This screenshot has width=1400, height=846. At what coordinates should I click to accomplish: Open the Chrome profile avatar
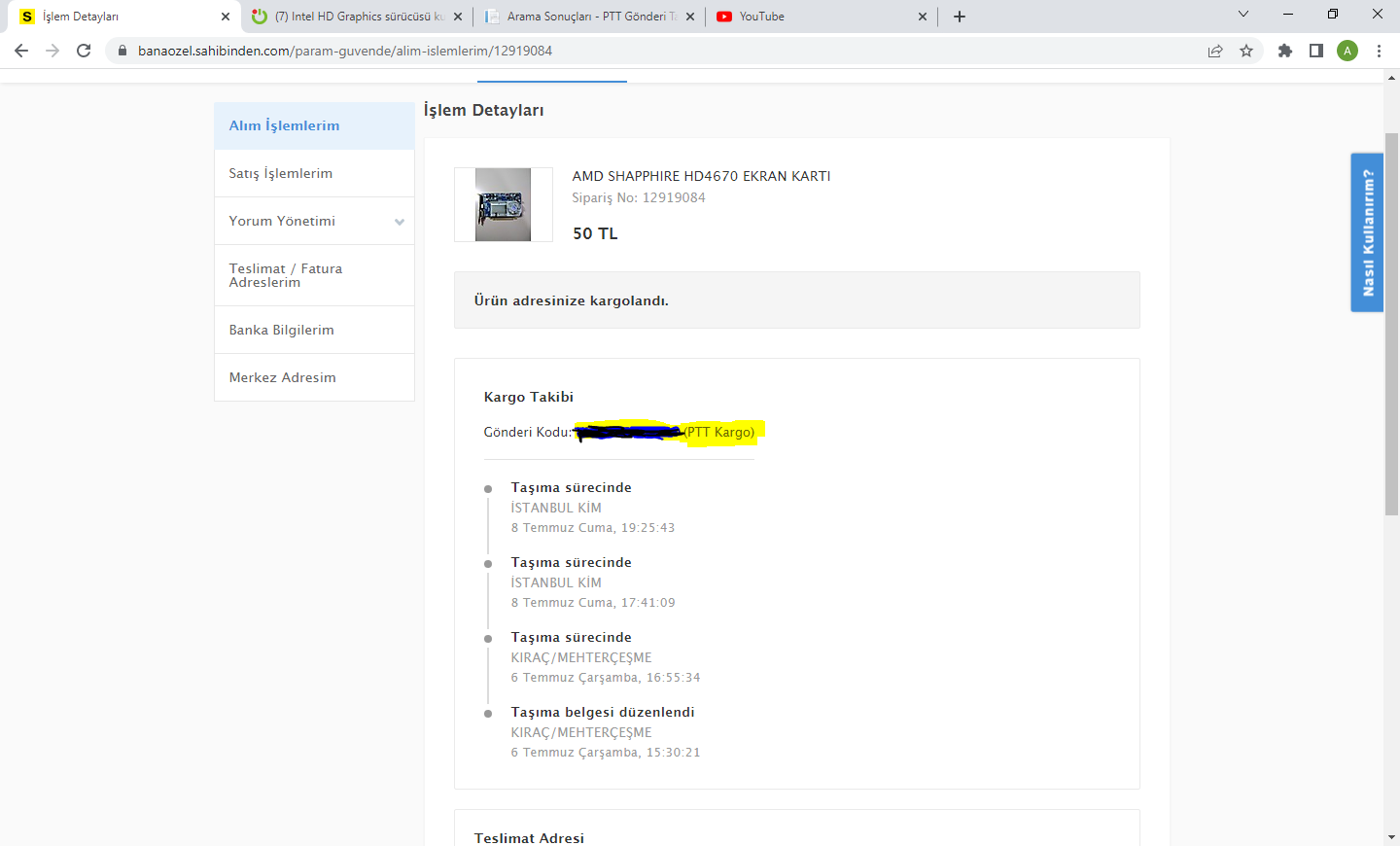1347,51
